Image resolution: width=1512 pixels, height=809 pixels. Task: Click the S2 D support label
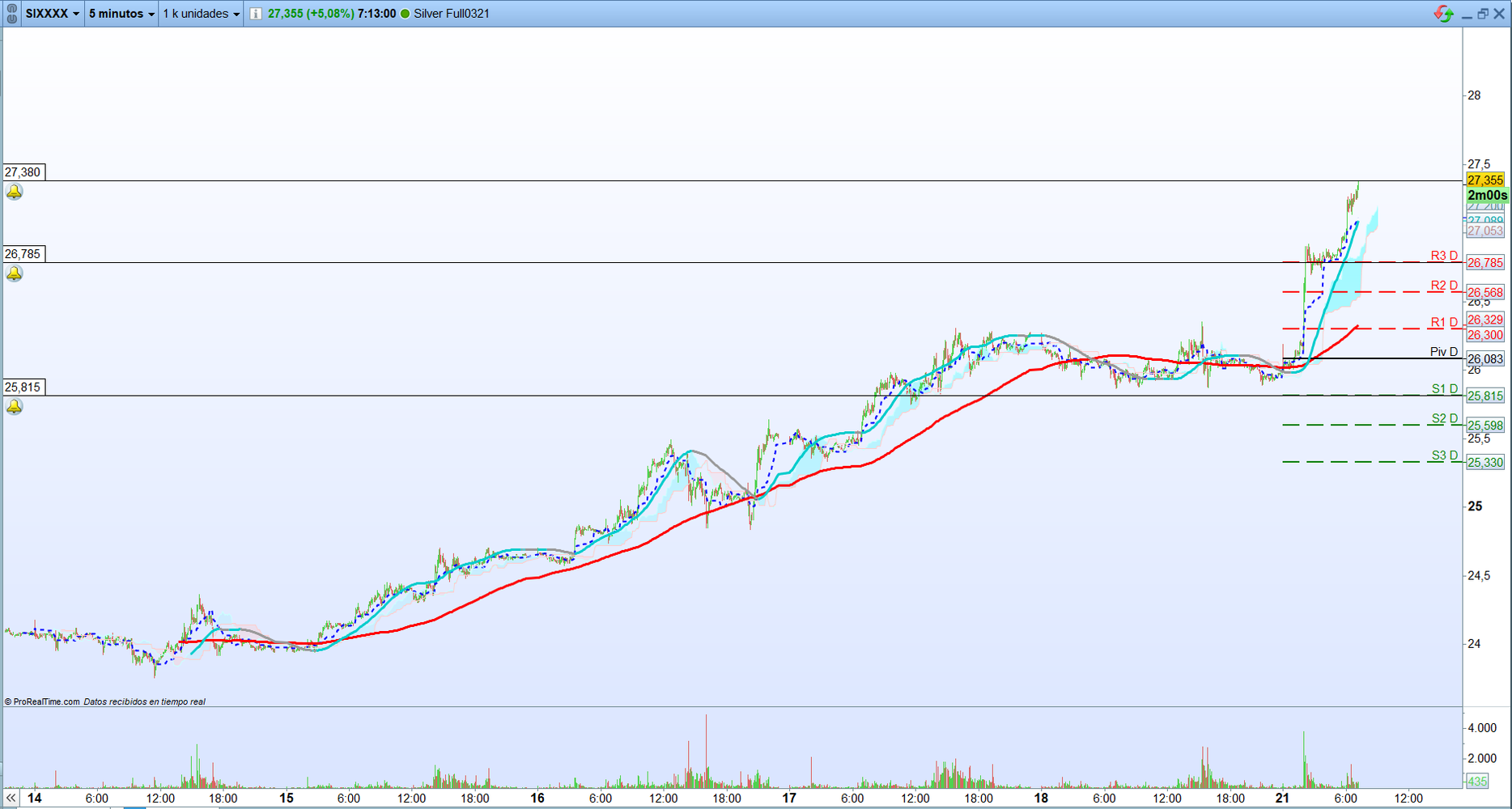(x=1445, y=418)
